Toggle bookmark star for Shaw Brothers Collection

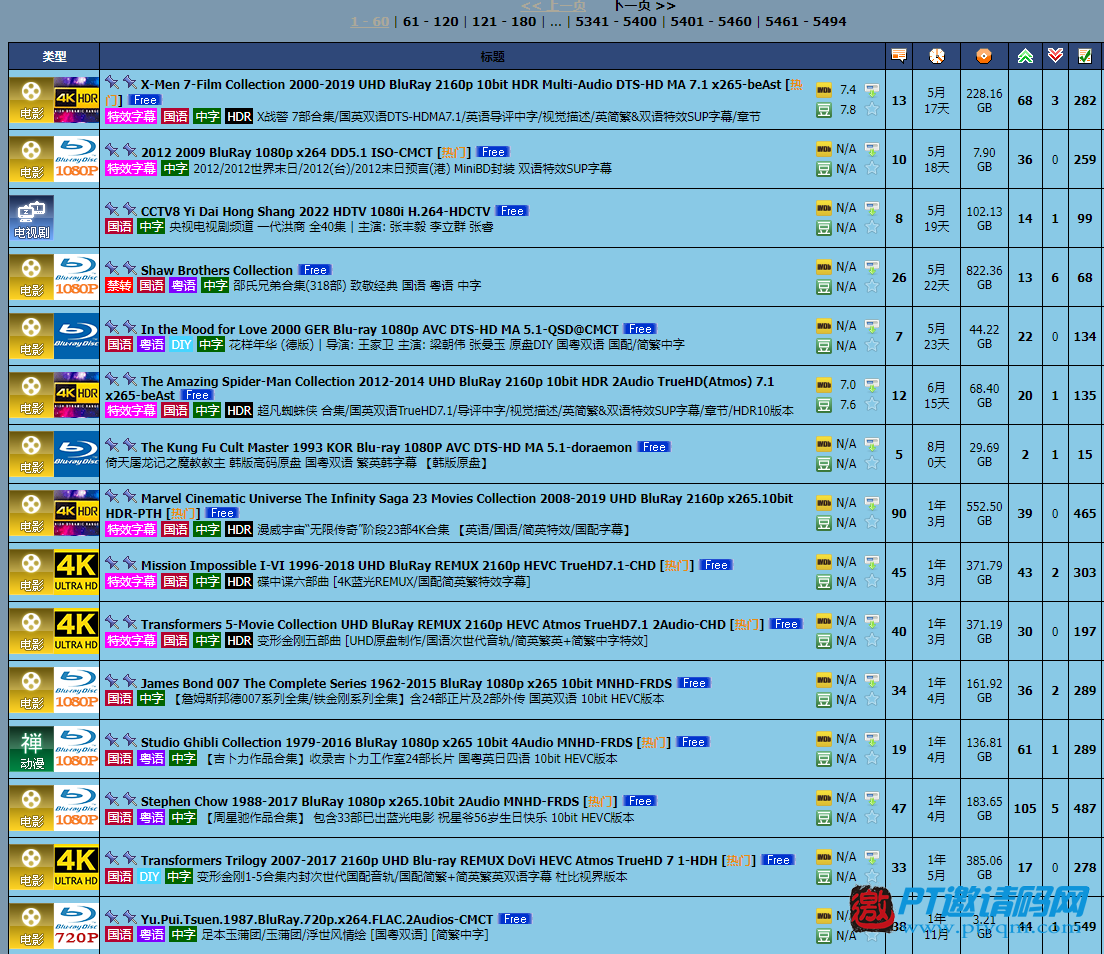872,286
